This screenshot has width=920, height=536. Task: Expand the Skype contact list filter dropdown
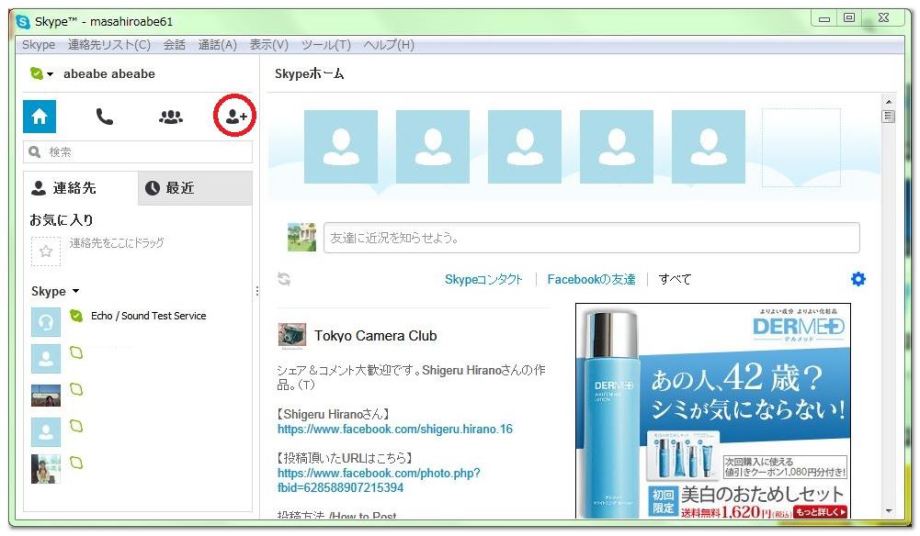point(76,291)
